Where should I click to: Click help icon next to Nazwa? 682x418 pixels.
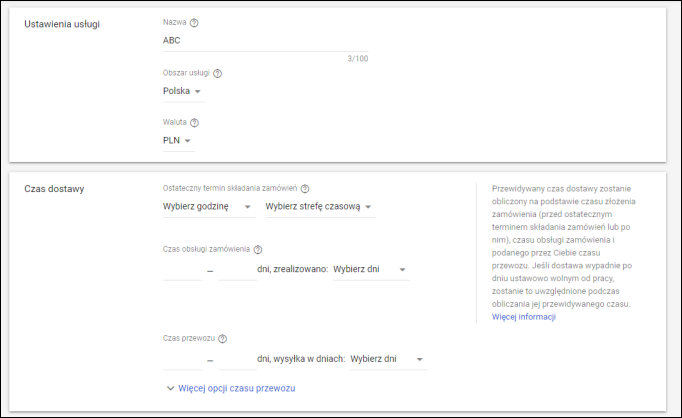(x=194, y=22)
